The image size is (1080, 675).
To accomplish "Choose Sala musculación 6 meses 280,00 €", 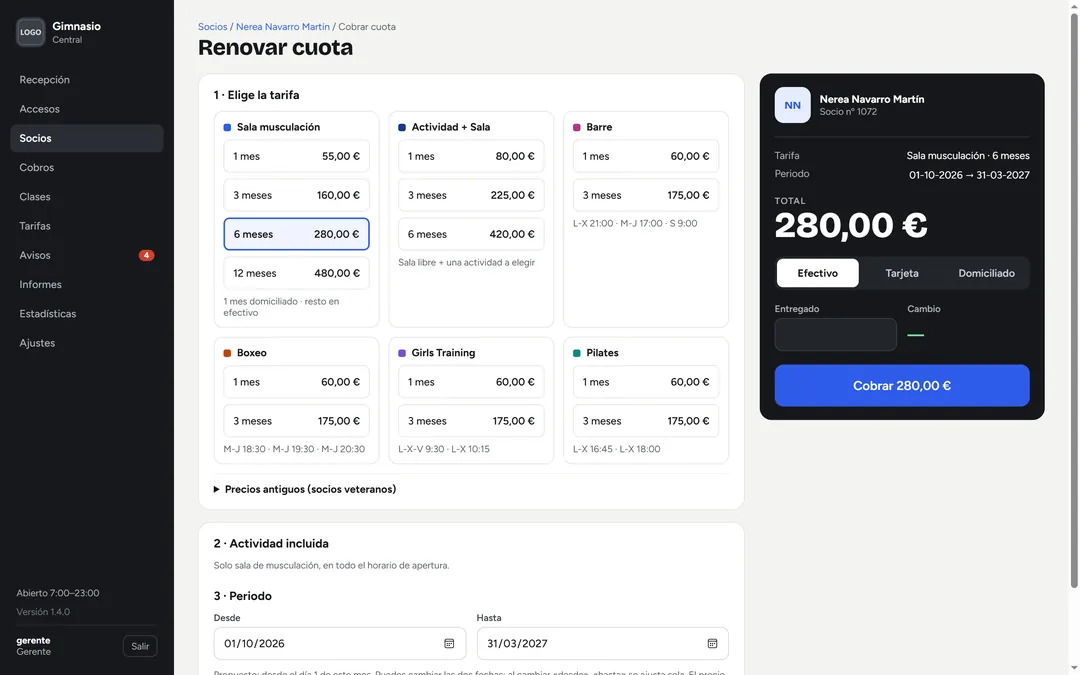I will tap(296, 234).
